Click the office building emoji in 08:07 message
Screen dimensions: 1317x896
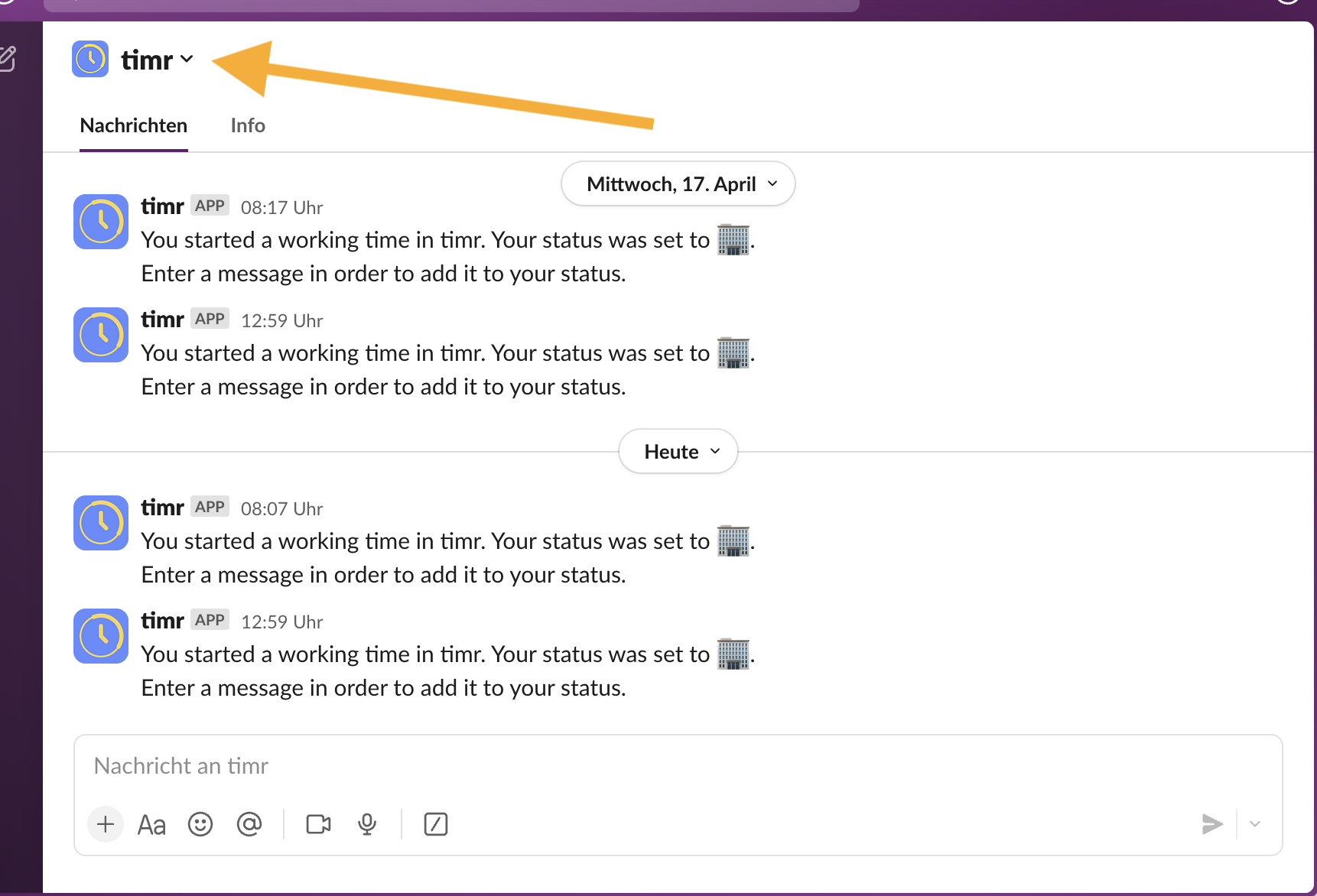coord(733,541)
